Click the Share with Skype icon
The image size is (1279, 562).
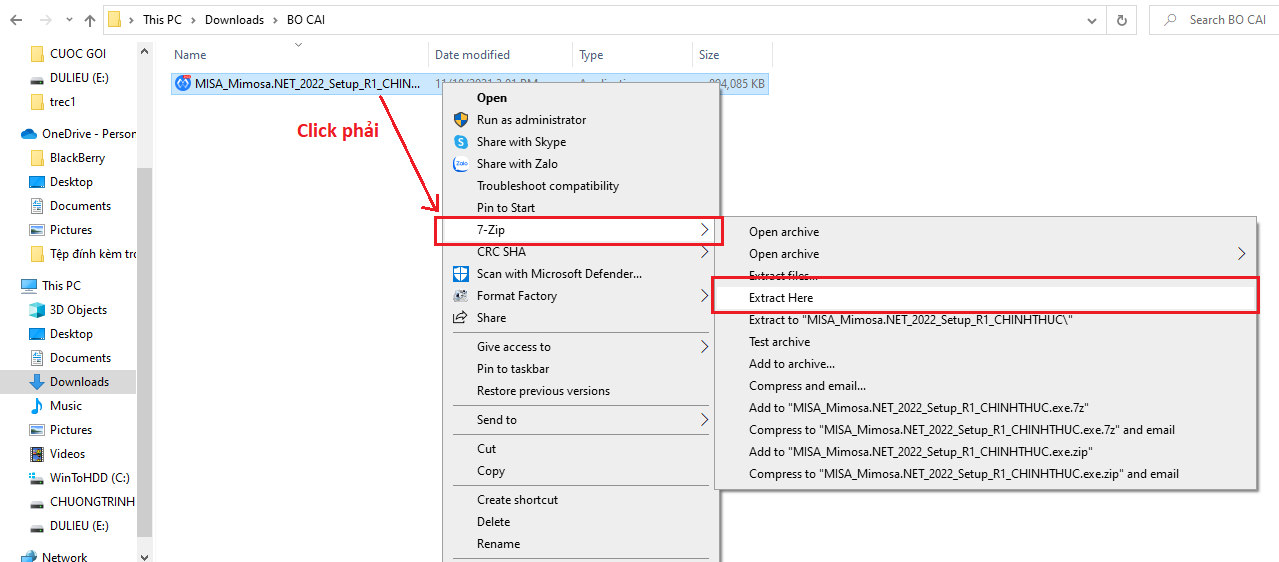461,142
